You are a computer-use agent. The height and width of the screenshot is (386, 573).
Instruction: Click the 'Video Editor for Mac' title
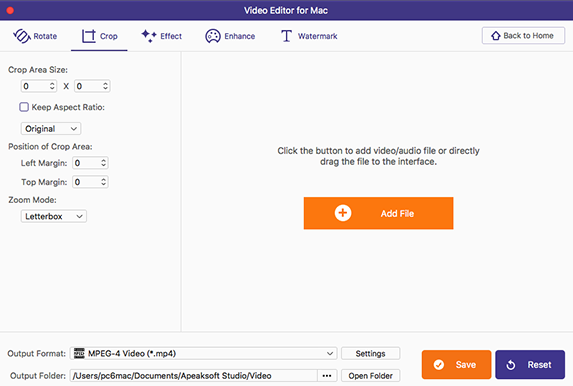pos(286,10)
